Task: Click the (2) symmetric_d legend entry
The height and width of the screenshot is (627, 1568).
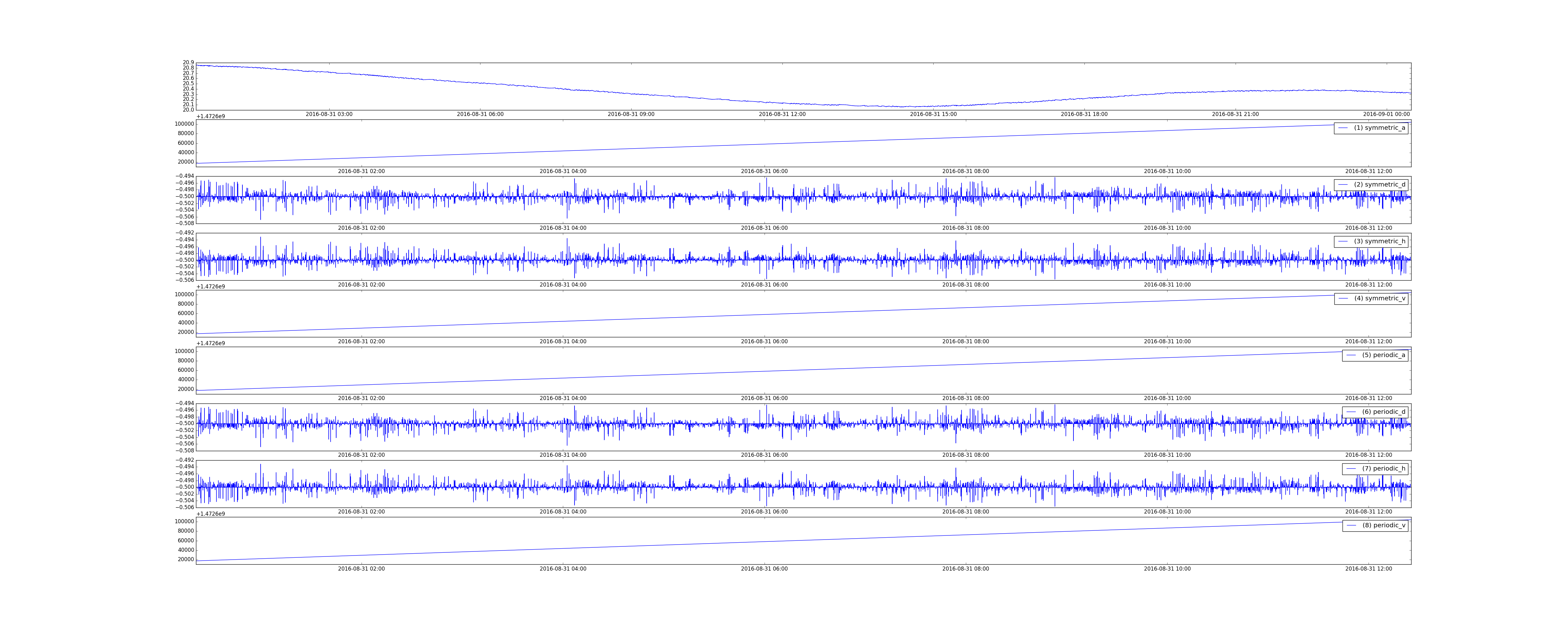Action: pos(1371,184)
